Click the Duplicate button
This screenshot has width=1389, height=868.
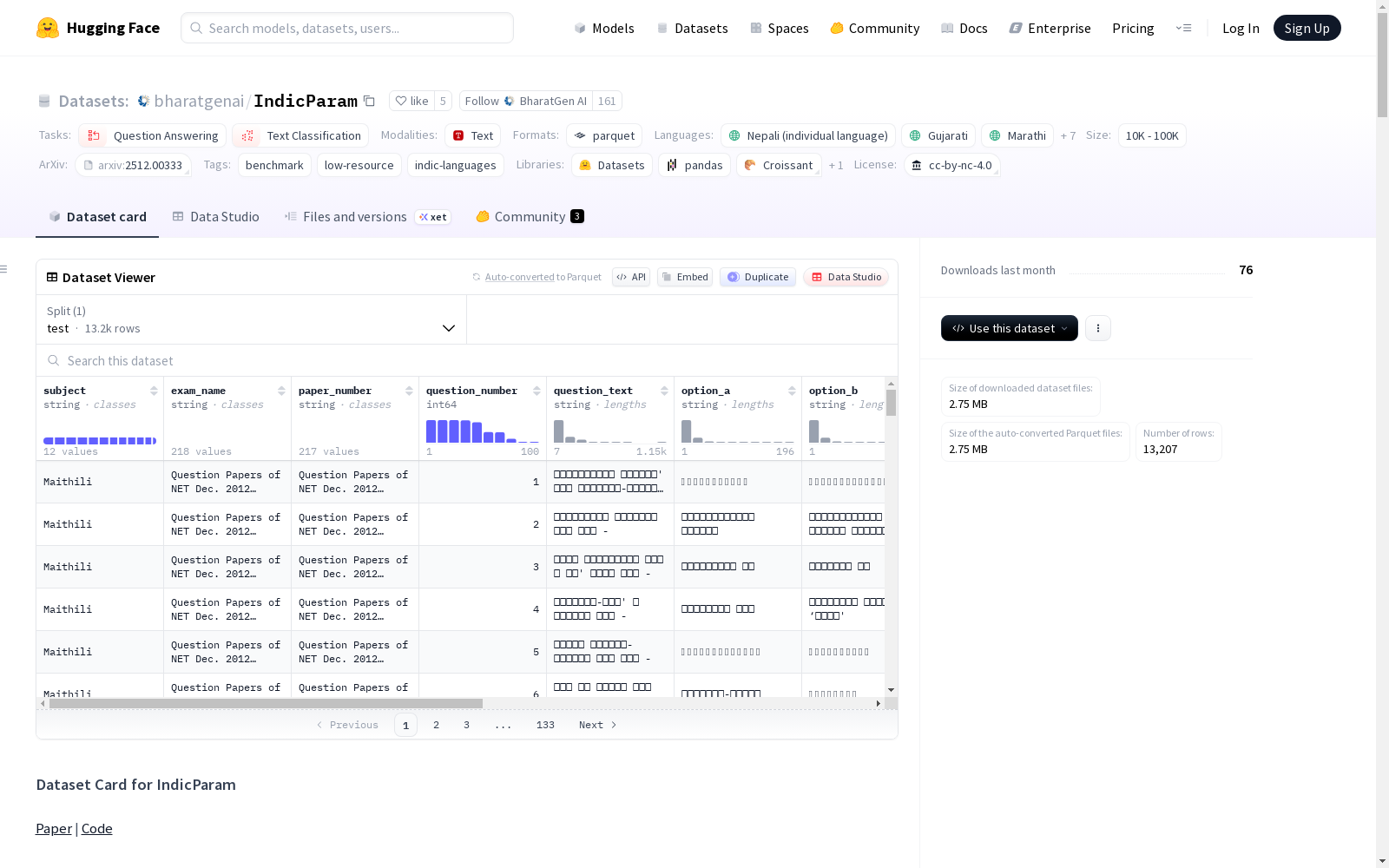click(x=758, y=277)
